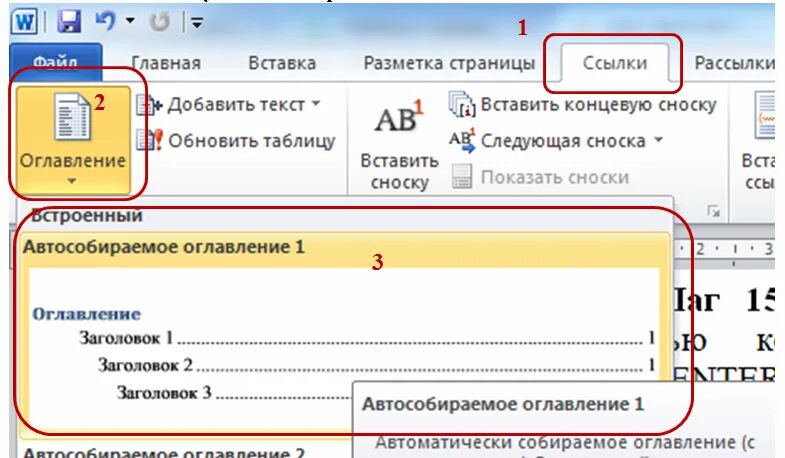Viewport: 785px width, 458px height.
Task: Open the undo history dropdown arrow
Action: (130, 21)
